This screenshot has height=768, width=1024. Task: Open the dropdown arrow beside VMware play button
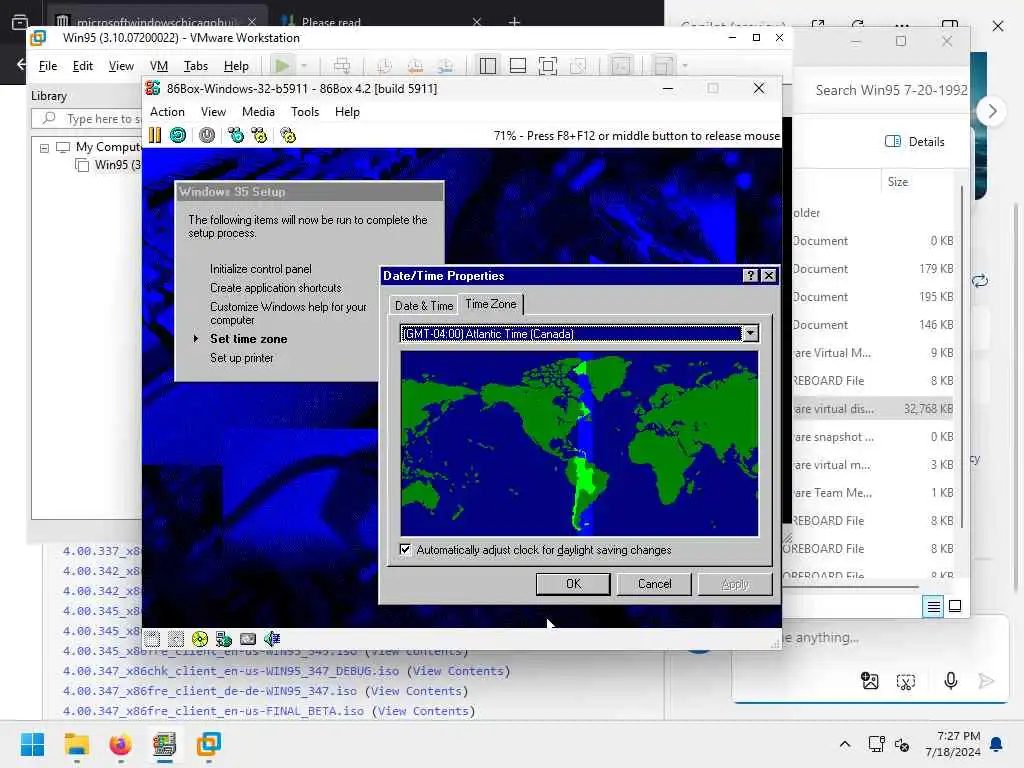[304, 65]
